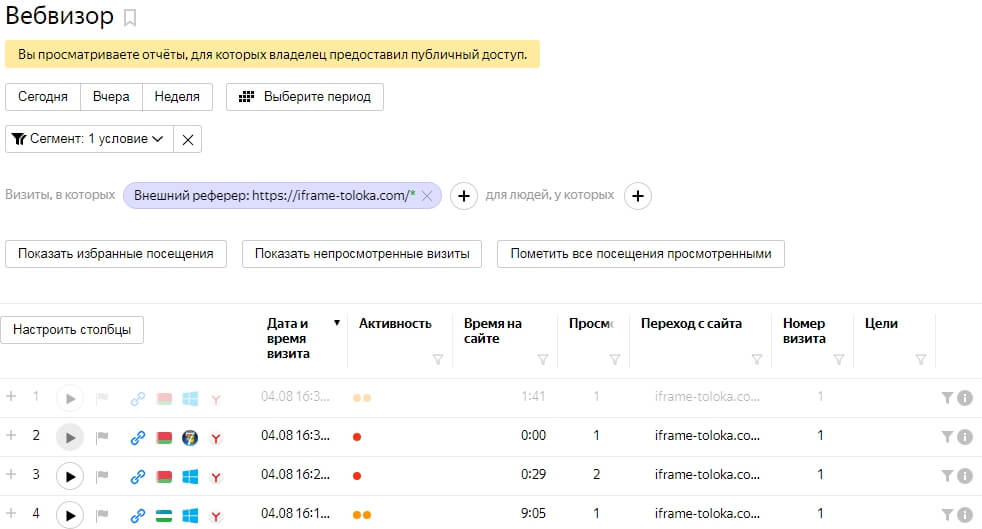Flag visit 1 as favorite
Screen dimensions: 982x529
coord(102,398)
